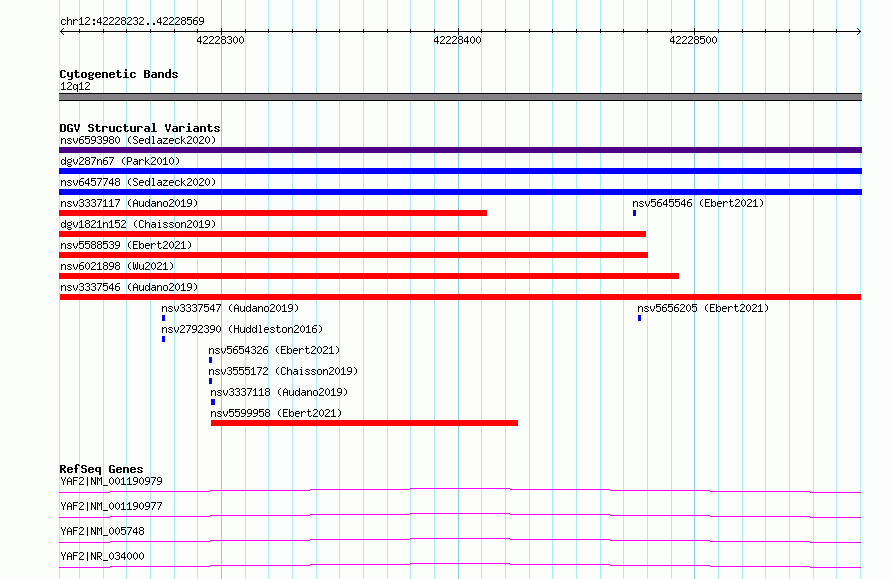Click the red nsv3337117 variant bar
890x579 pixels.
tap(273, 213)
